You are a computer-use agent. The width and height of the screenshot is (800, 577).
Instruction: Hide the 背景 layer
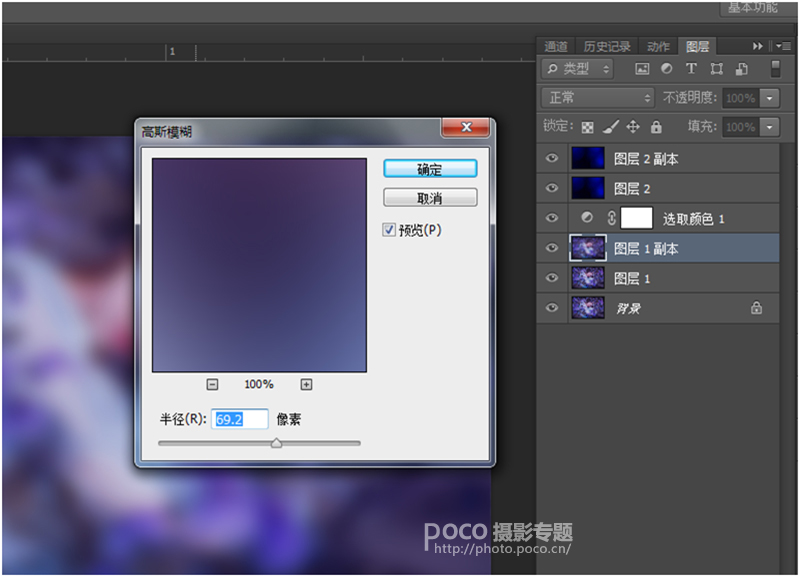click(552, 308)
